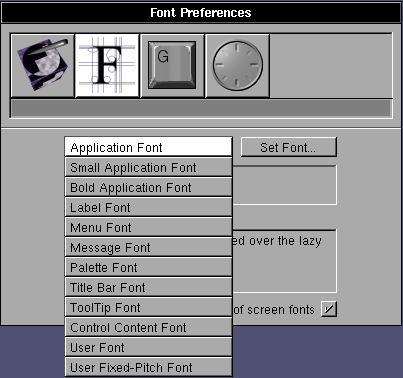The image size is (403, 378).
Task: Click the lazy dog sample text box
Action: pos(285,261)
